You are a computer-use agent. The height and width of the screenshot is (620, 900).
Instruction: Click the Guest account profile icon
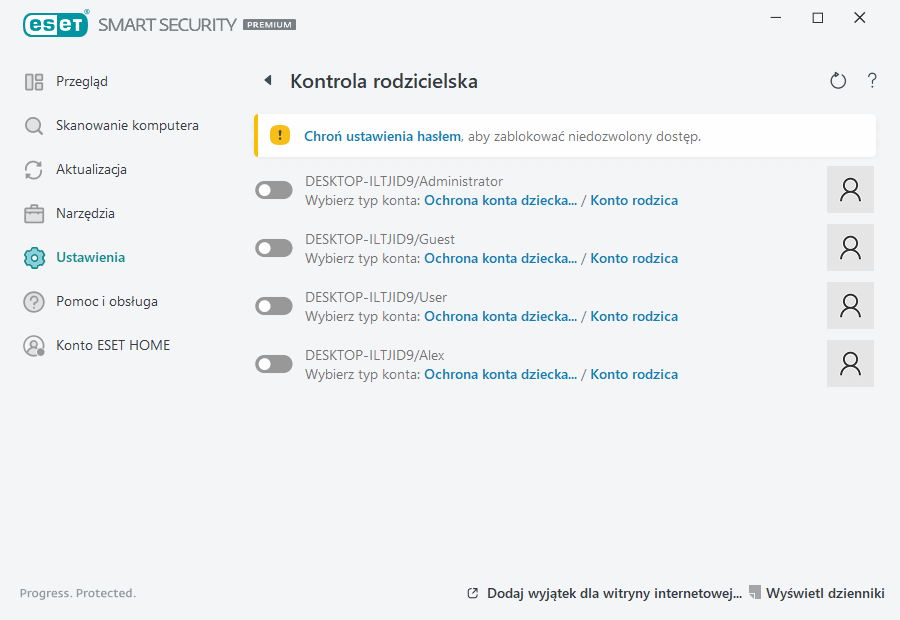coord(850,248)
